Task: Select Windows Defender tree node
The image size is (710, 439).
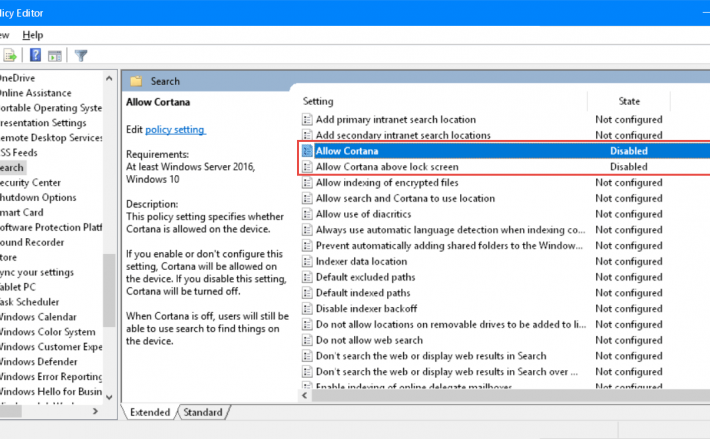Action: point(38,362)
